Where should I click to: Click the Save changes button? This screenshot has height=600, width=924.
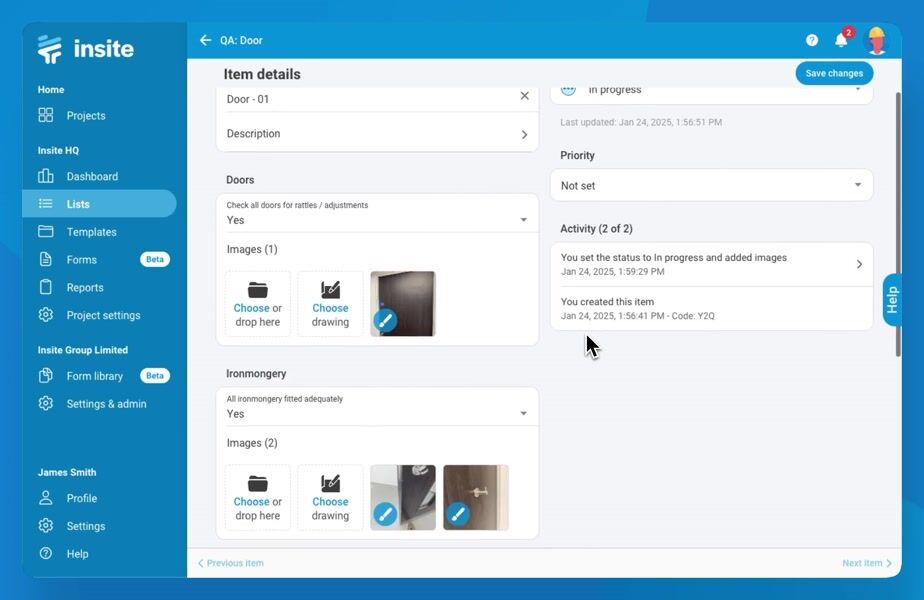pyautogui.click(x=834, y=73)
